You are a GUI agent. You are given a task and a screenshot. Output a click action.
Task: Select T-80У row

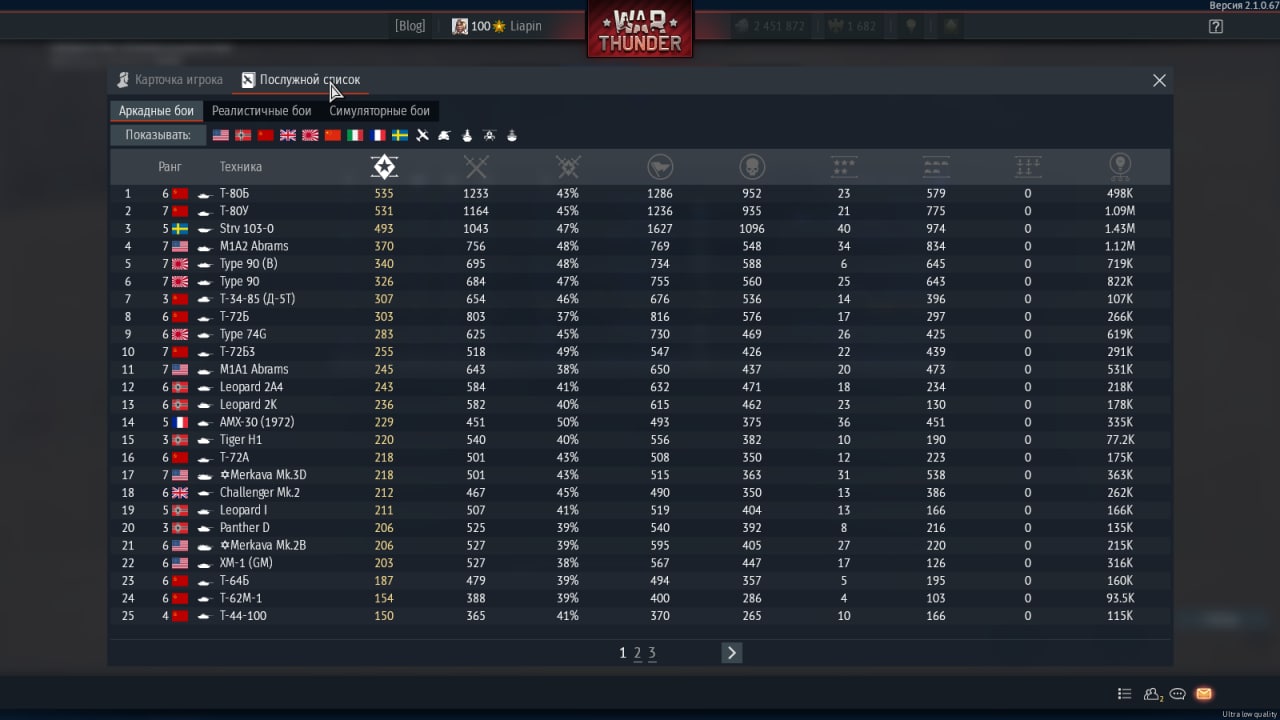640,211
